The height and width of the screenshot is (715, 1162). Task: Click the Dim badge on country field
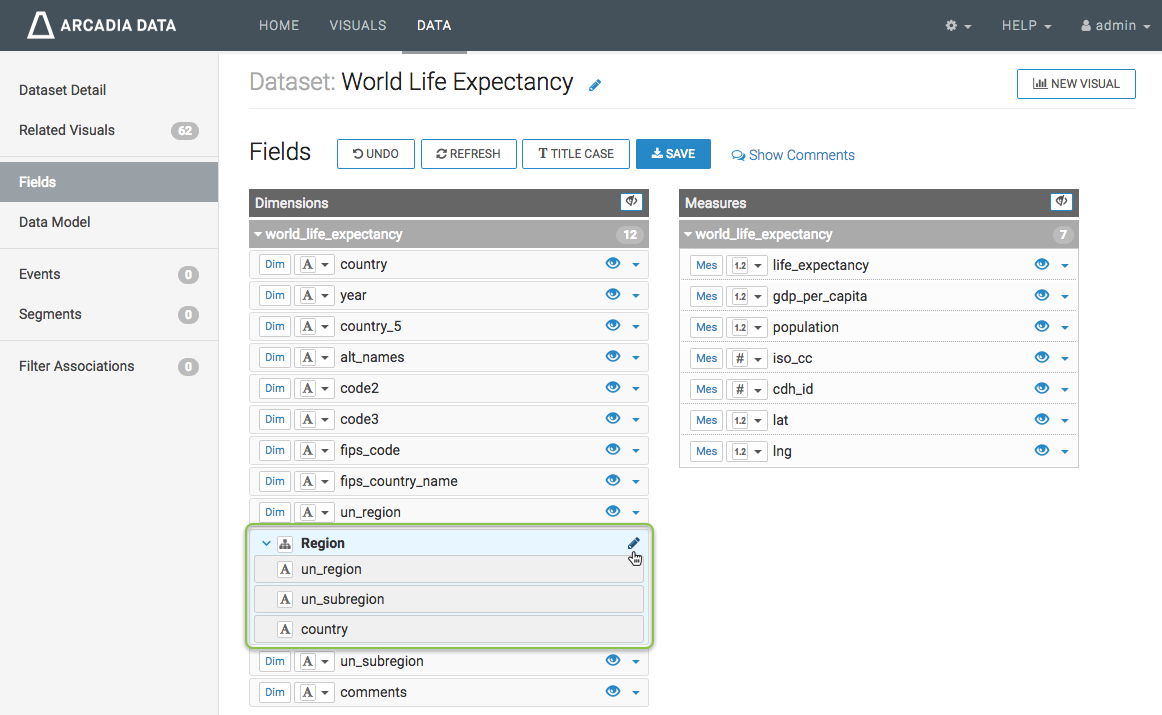click(274, 264)
